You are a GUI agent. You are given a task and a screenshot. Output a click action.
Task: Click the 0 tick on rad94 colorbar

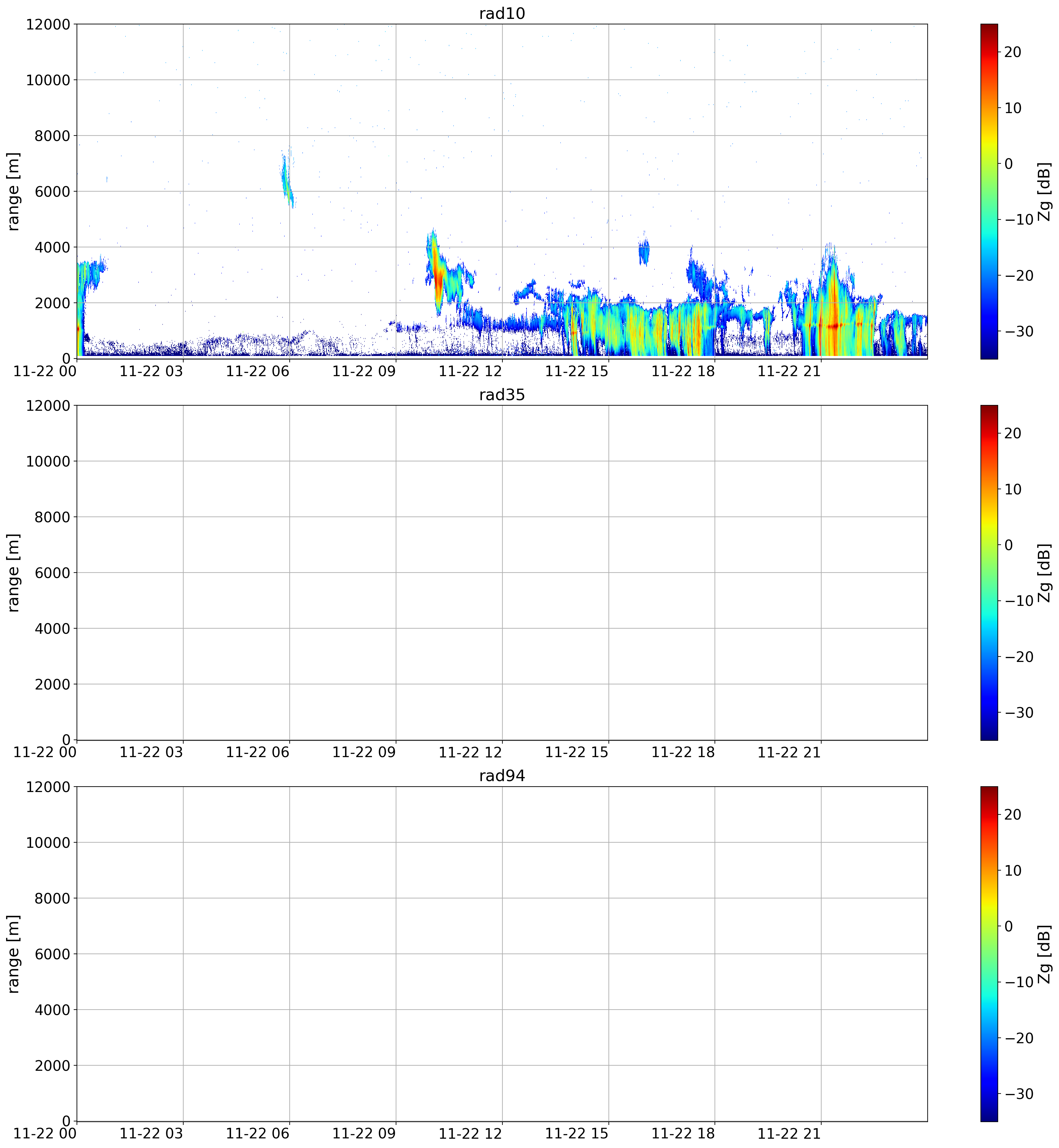1009,926
